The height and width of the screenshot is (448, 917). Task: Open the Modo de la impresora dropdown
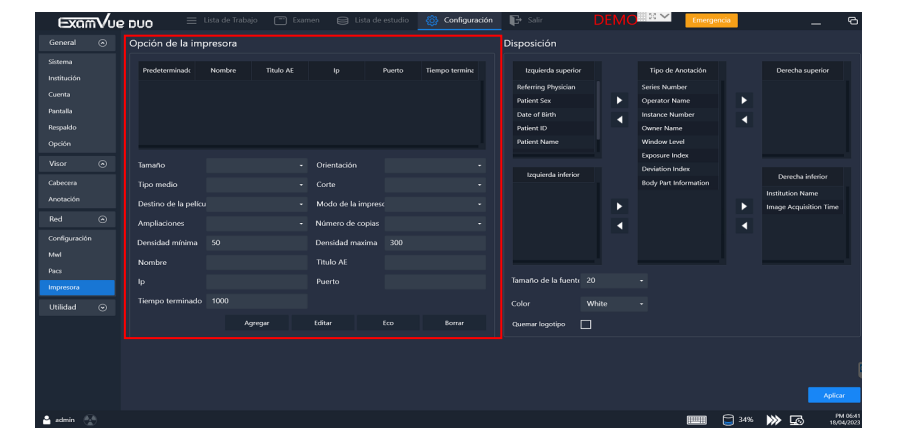pyautogui.click(x=435, y=204)
